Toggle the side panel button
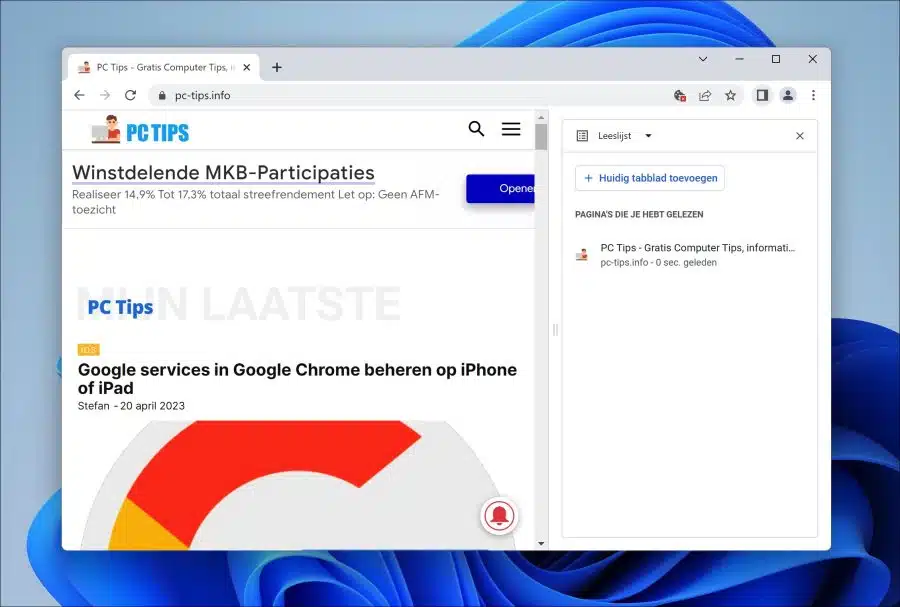The height and width of the screenshot is (607, 900). click(762, 95)
